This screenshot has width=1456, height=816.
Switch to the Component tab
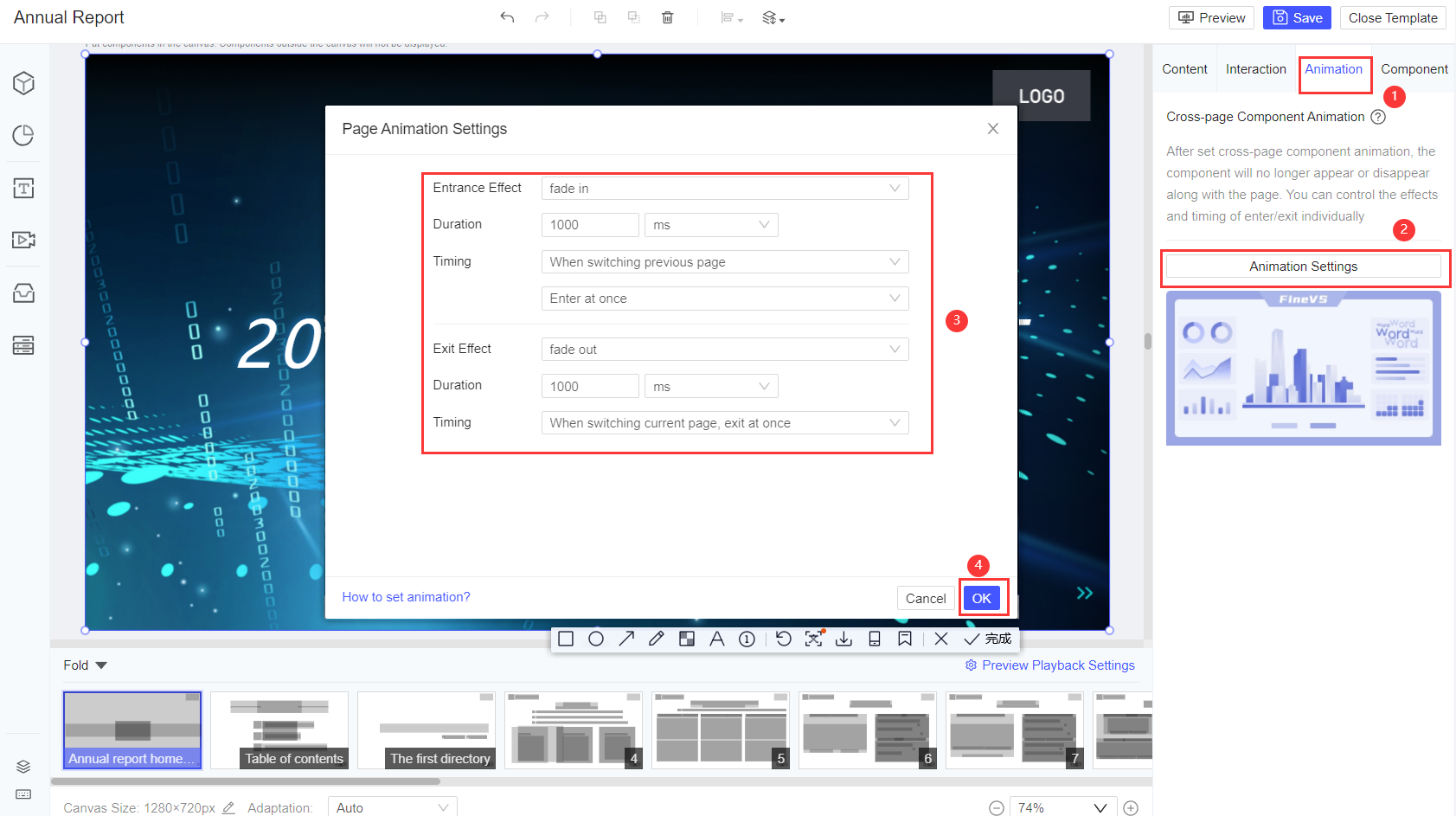(x=1414, y=69)
